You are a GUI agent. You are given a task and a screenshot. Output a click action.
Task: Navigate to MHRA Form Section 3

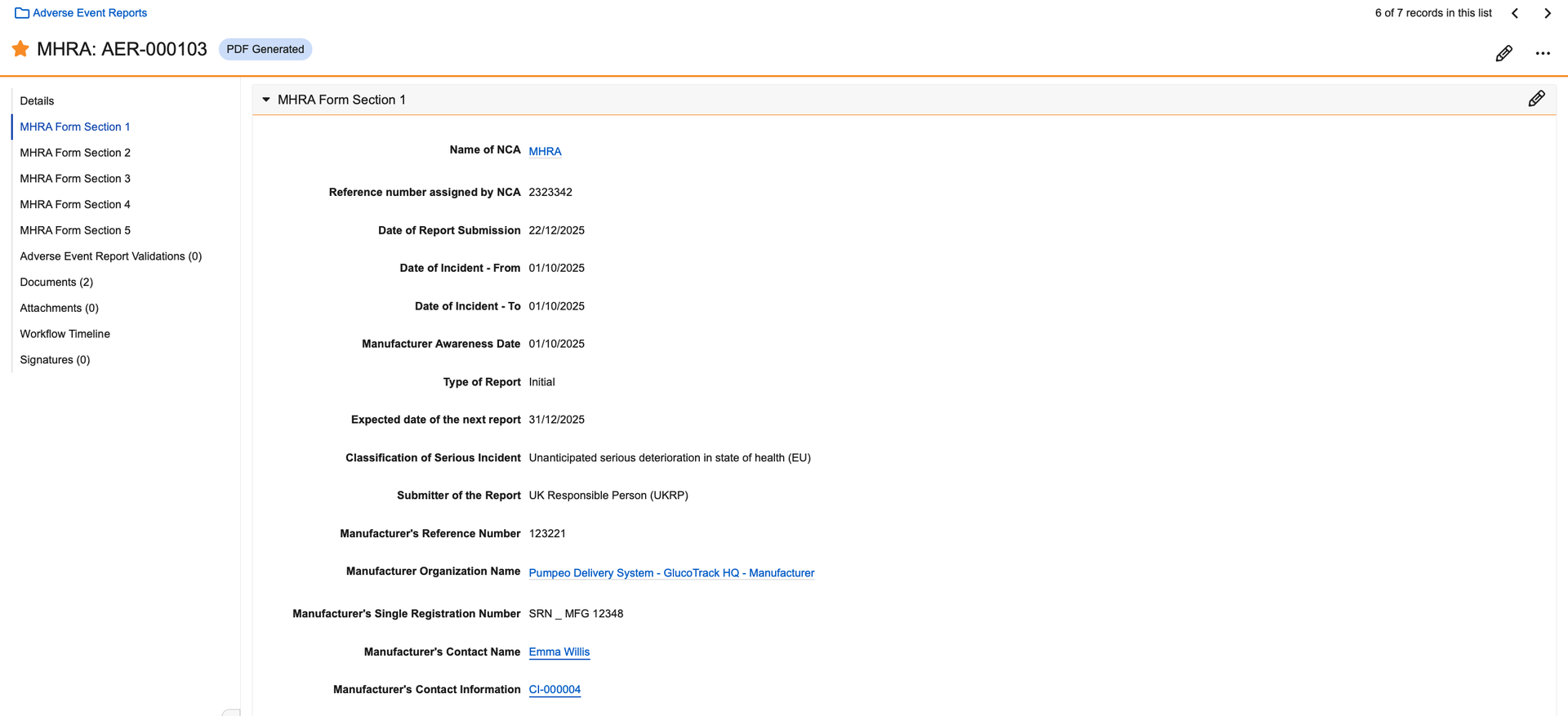pos(75,179)
